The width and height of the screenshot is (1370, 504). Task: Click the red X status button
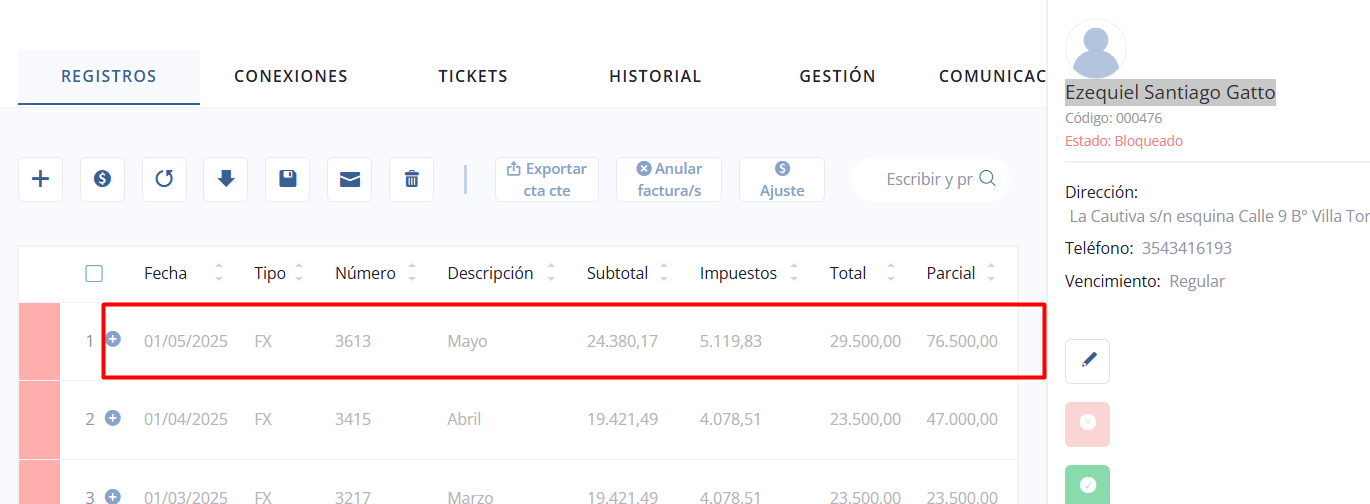click(1088, 424)
